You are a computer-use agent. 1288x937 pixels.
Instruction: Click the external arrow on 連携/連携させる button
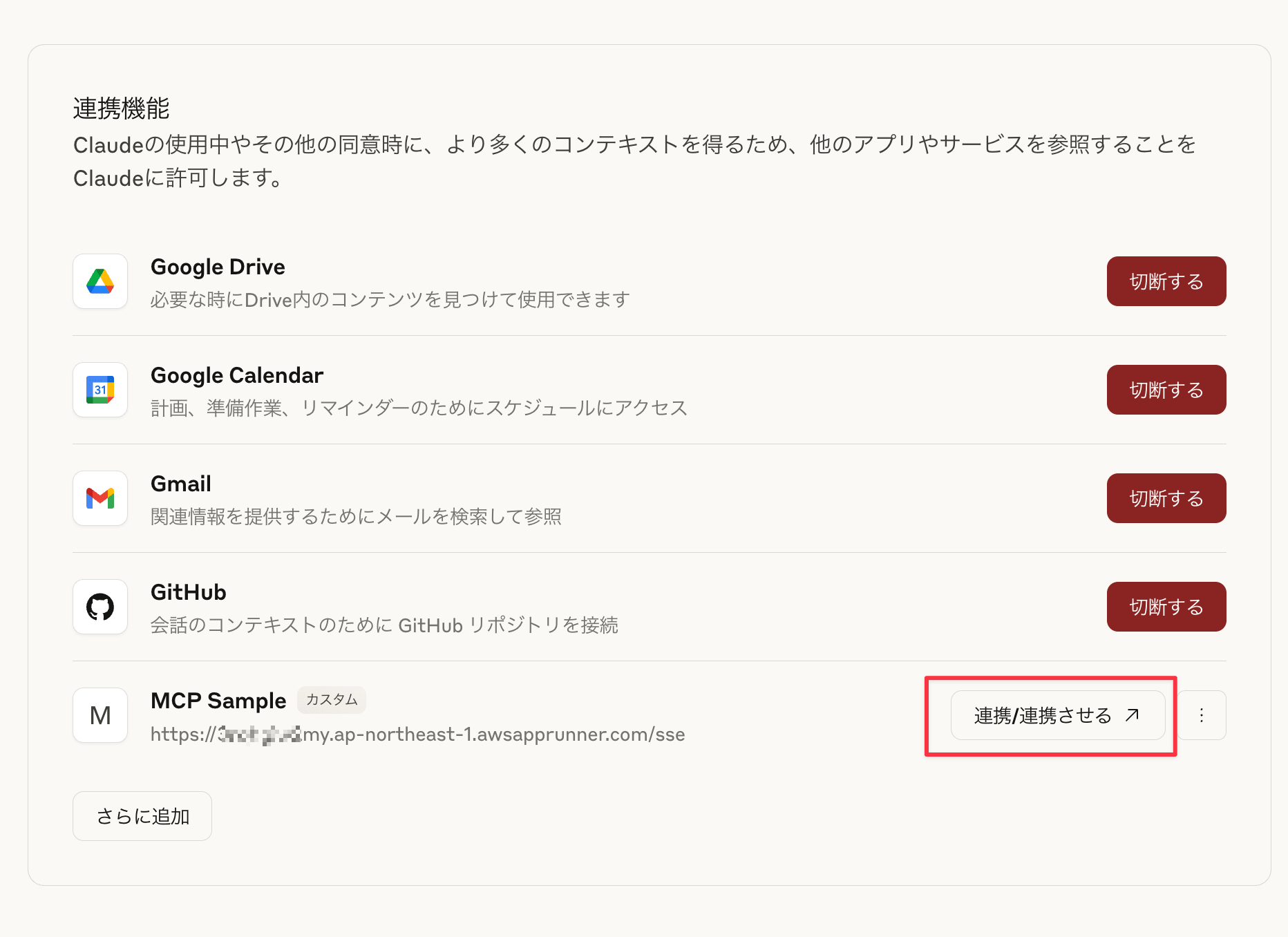click(x=1132, y=715)
